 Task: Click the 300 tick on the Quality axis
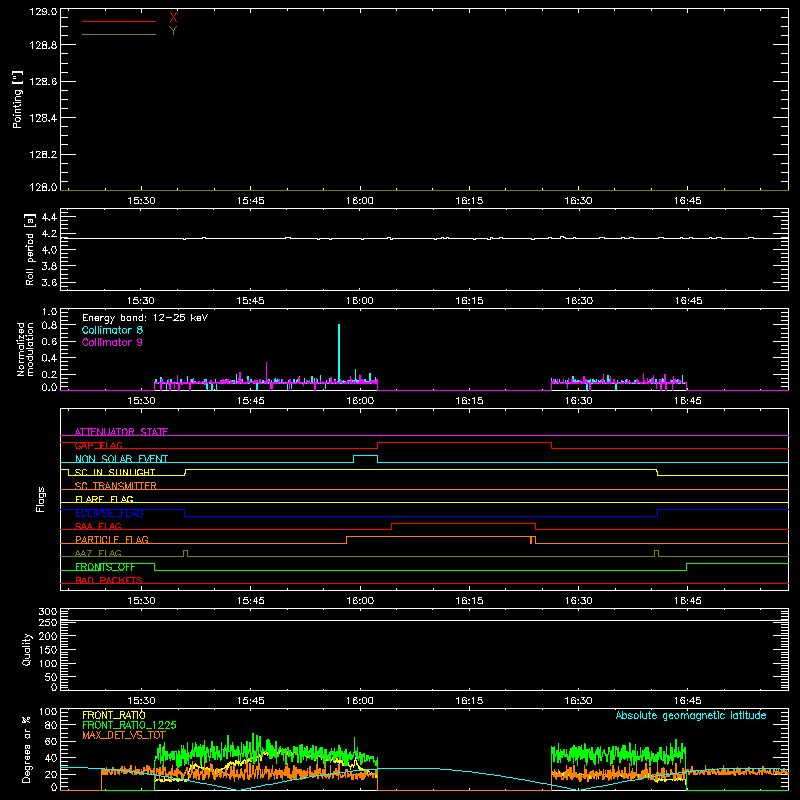pyautogui.click(x=48, y=612)
